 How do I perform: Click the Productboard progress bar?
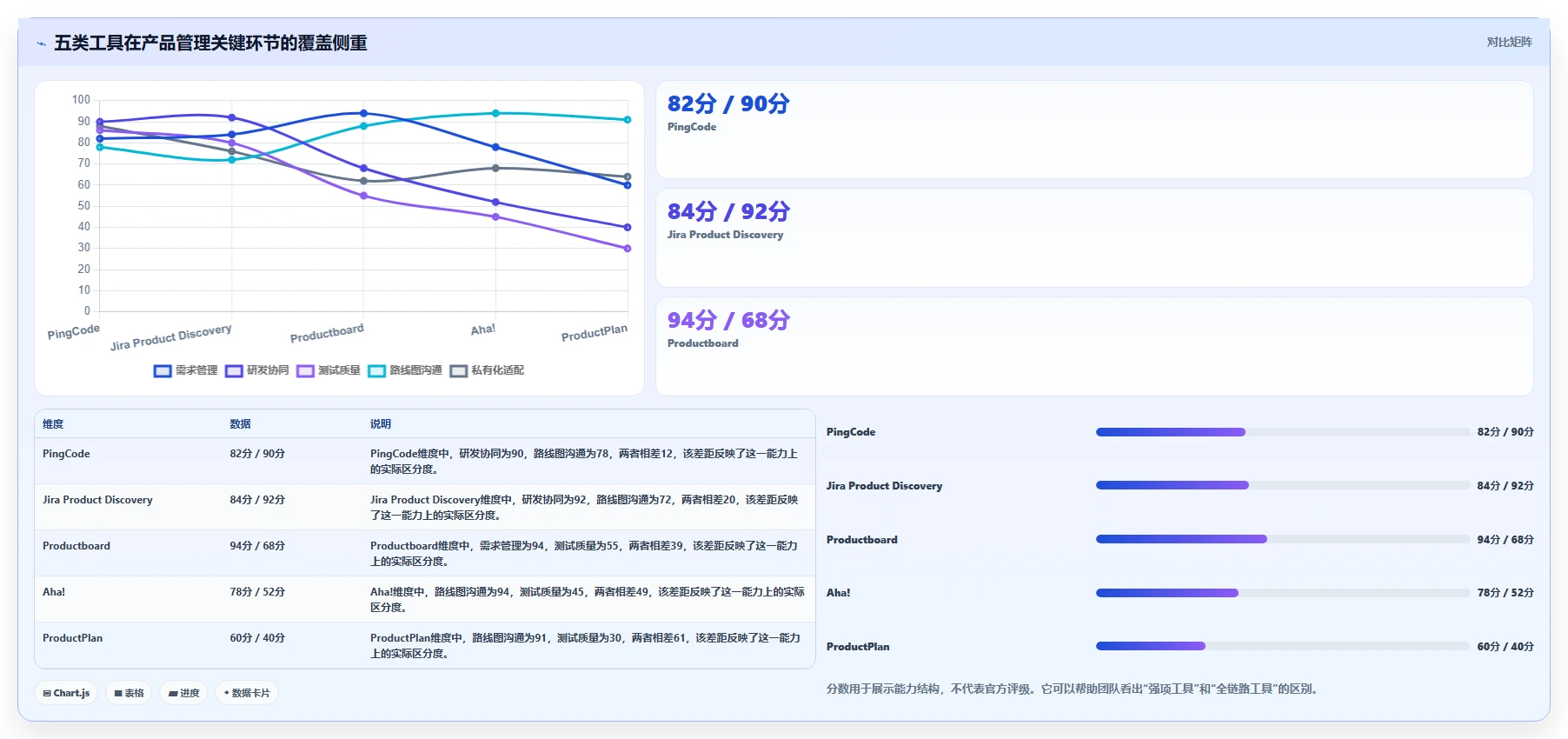coord(1283,539)
